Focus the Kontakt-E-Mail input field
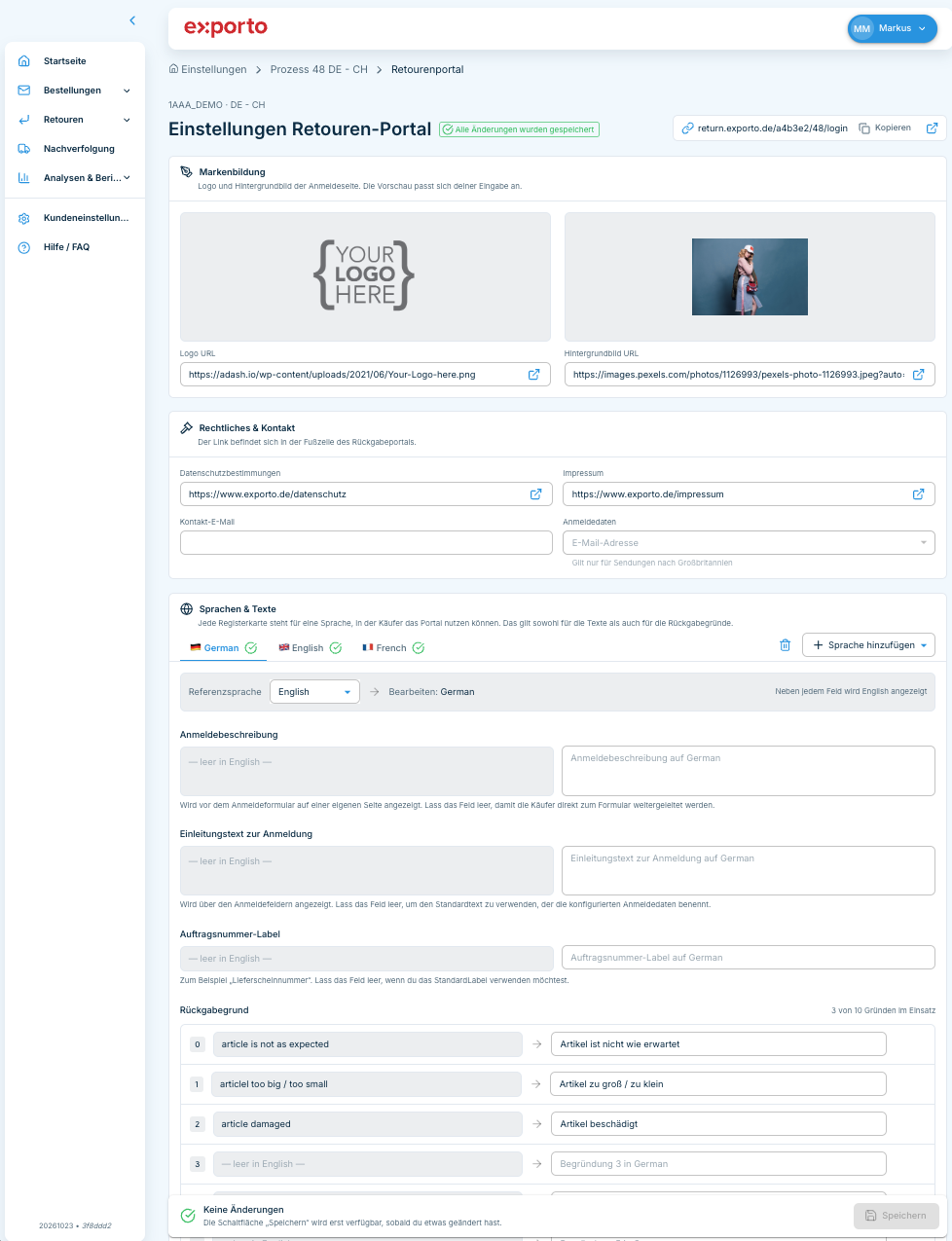The width and height of the screenshot is (952, 1241). click(366, 543)
